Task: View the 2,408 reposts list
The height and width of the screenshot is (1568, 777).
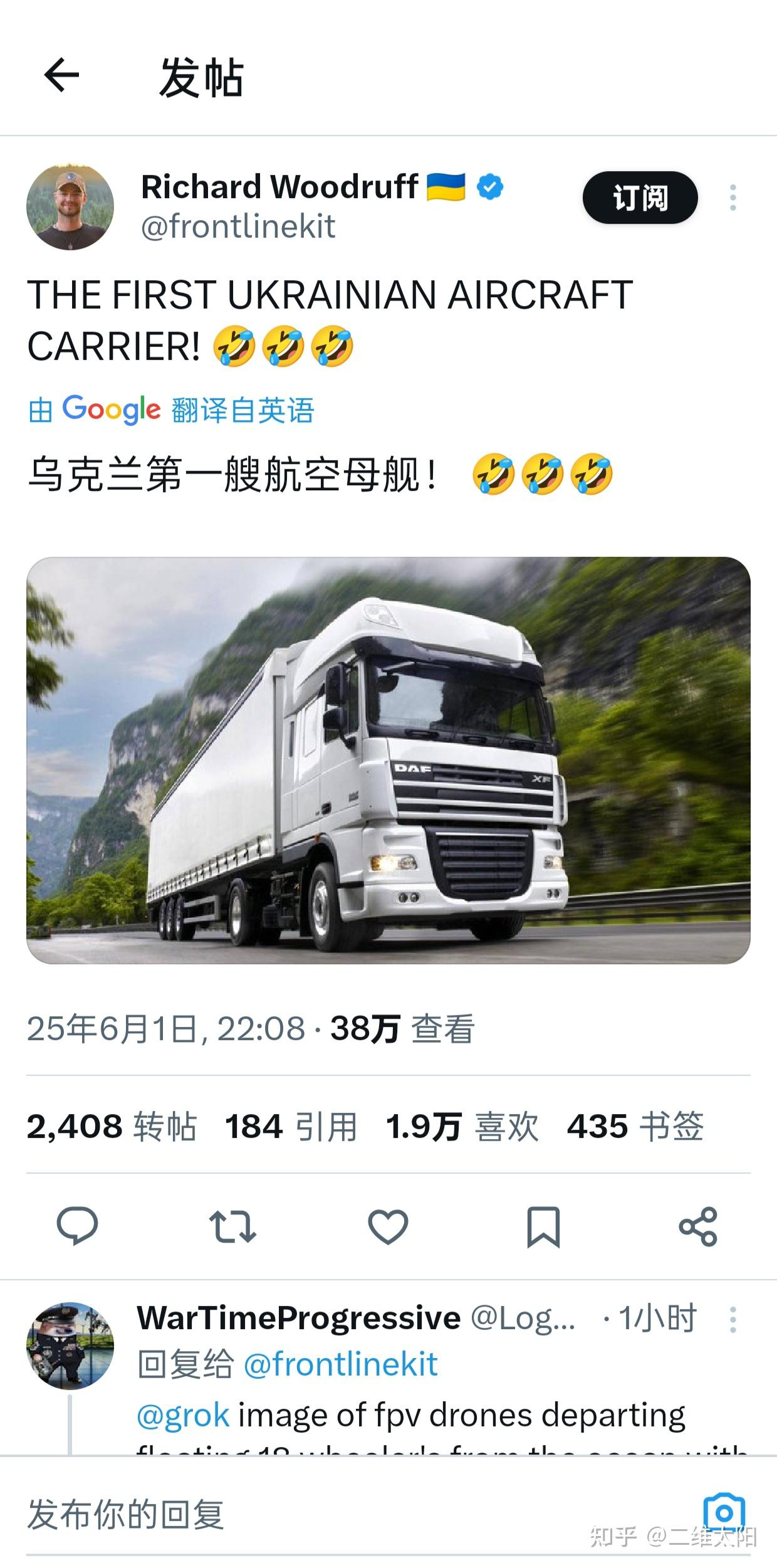Action: coord(112,1127)
